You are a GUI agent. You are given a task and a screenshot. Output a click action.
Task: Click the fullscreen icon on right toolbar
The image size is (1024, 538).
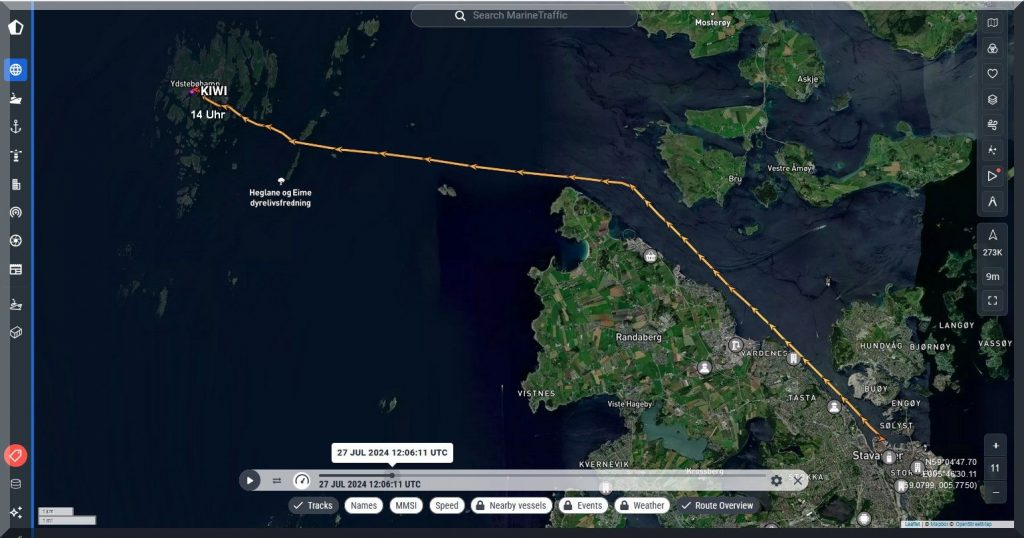(992, 300)
